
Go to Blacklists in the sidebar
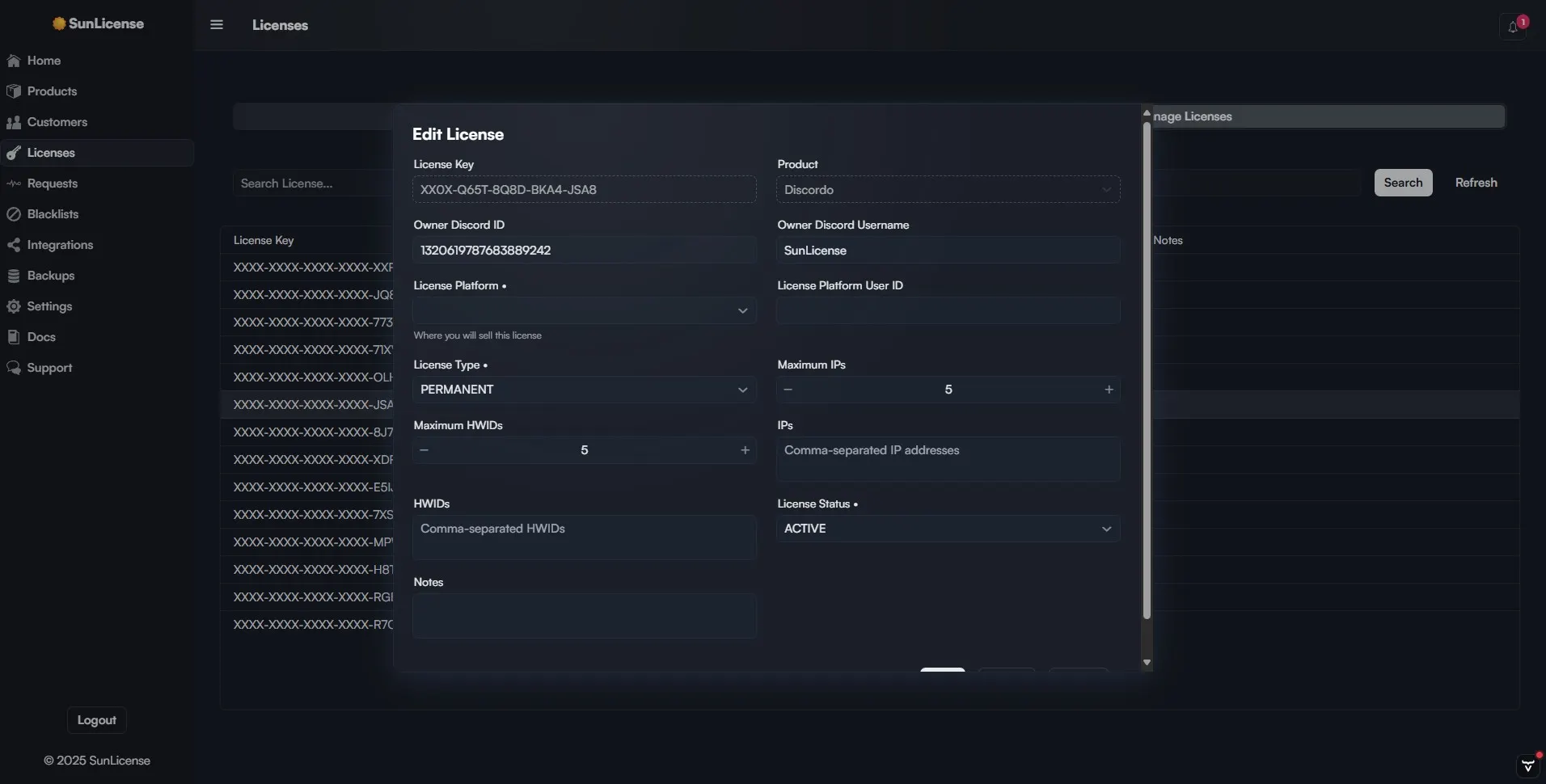pos(53,214)
